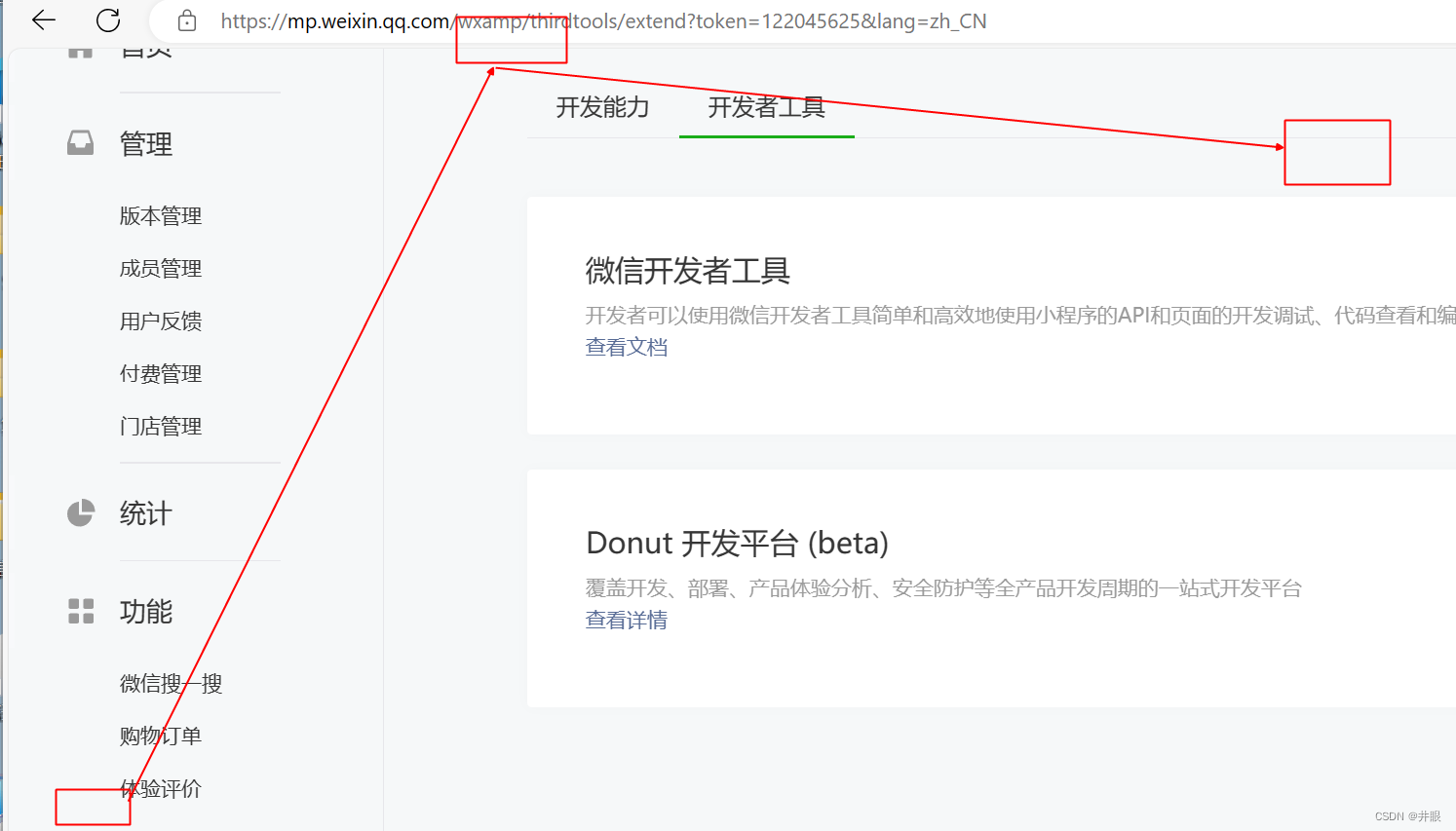Open 查看文档 under 微信开发者工具
This screenshot has height=831, width=1456.
(627, 347)
